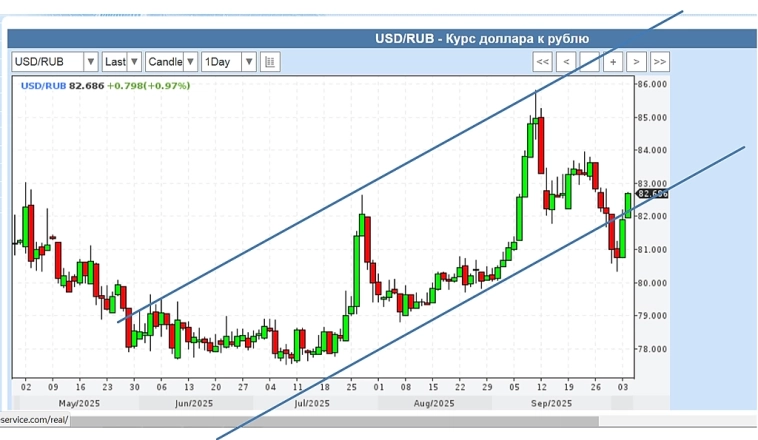The height and width of the screenshot is (440, 758).
Task: Click the 86.000 price axis label
Action: pos(652,85)
